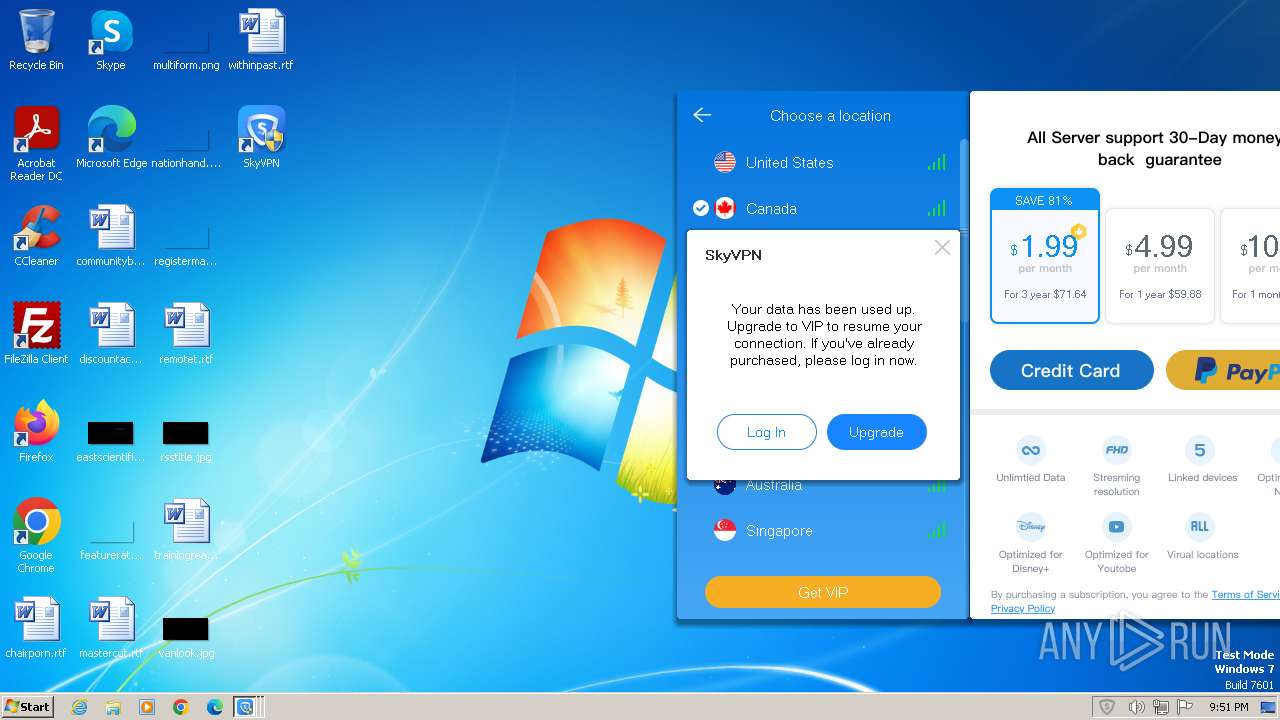Click the Get VIP button

pos(823,592)
